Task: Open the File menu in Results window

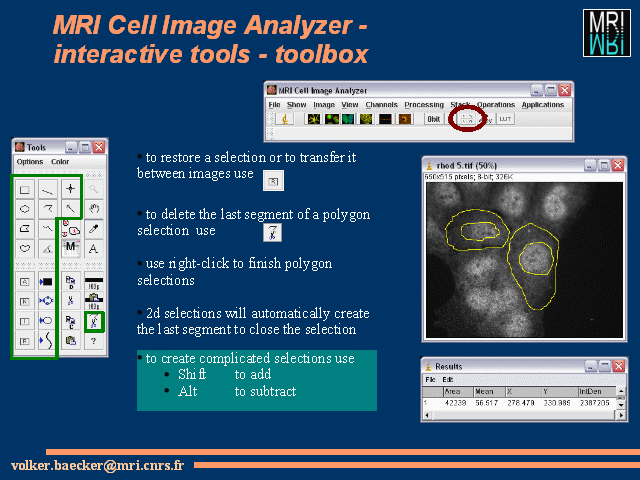Action: [430, 380]
